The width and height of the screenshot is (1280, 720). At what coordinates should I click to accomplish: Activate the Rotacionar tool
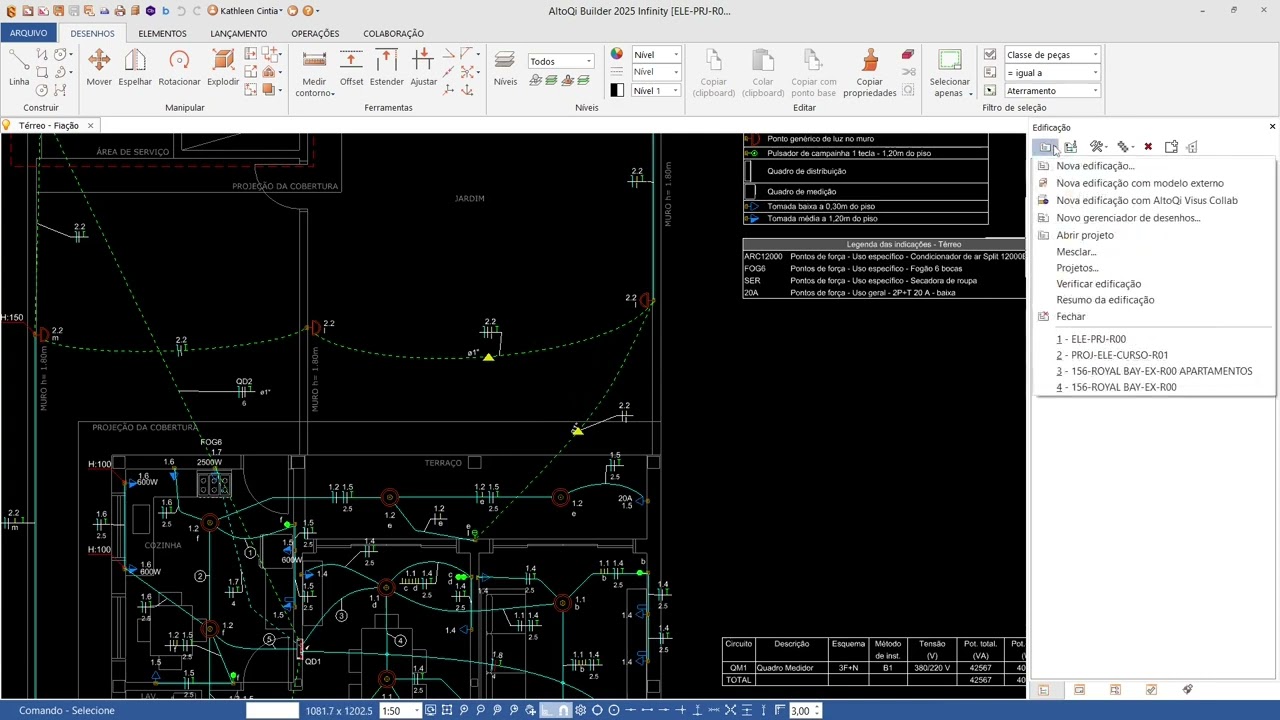(179, 68)
